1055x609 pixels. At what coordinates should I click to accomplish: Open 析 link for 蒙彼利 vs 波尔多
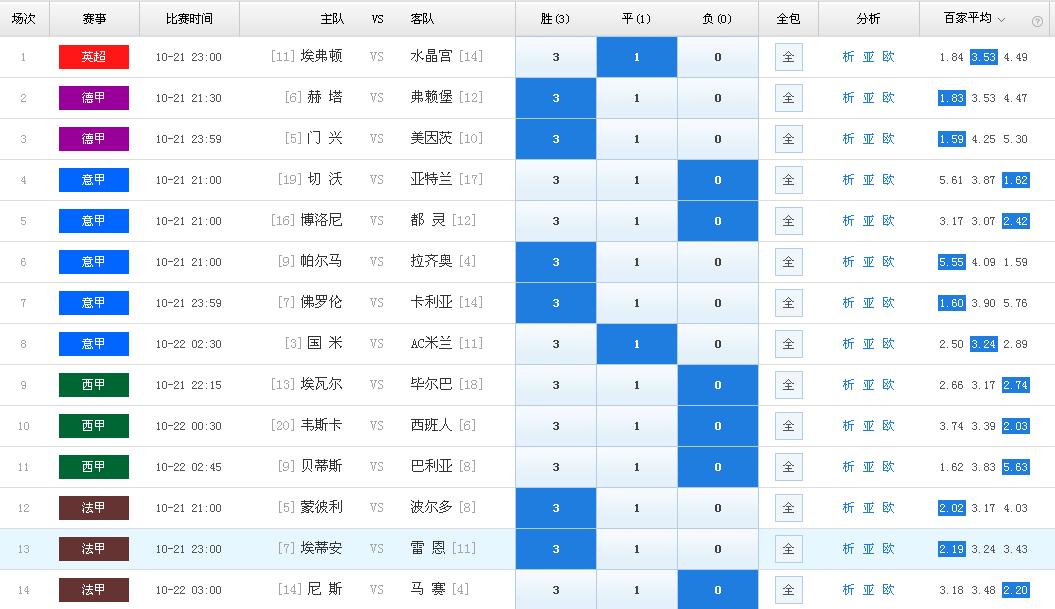(848, 508)
